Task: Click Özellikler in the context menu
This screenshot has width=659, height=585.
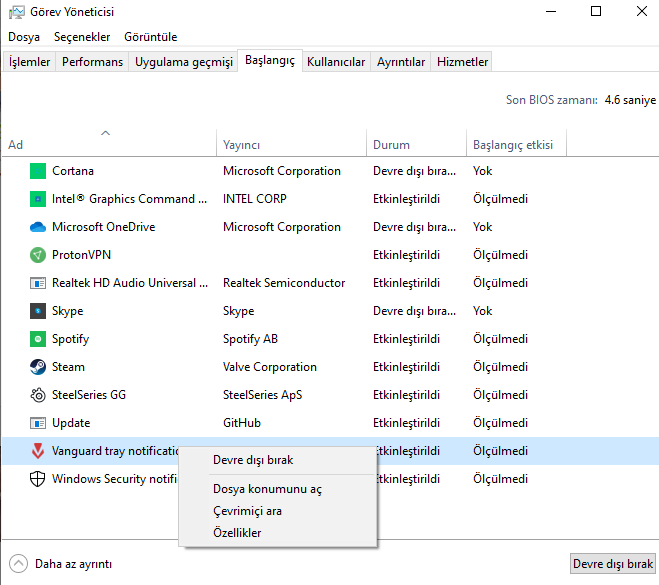Action: pos(237,533)
